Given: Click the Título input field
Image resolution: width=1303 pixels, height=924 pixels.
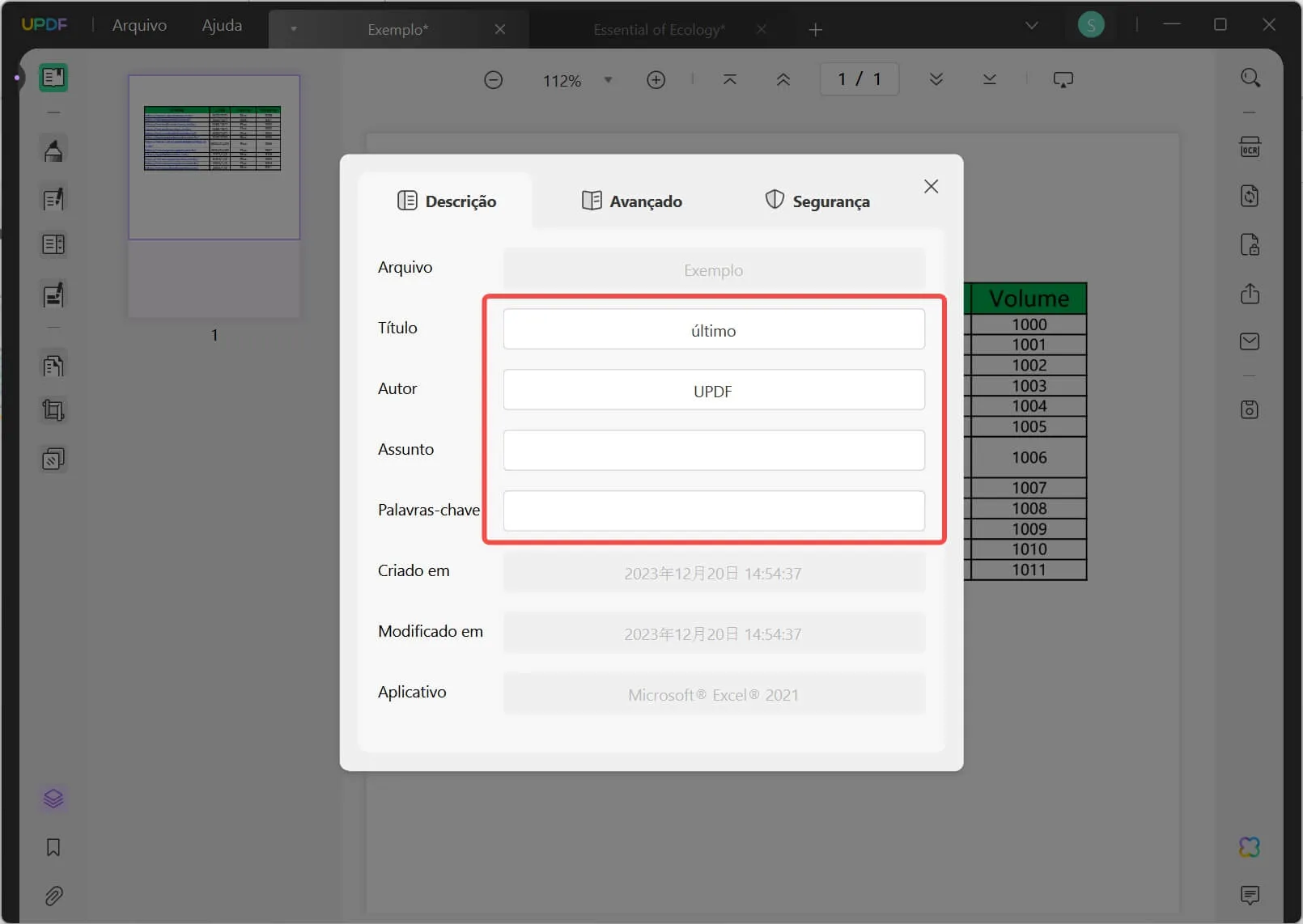Looking at the screenshot, I should tap(714, 329).
